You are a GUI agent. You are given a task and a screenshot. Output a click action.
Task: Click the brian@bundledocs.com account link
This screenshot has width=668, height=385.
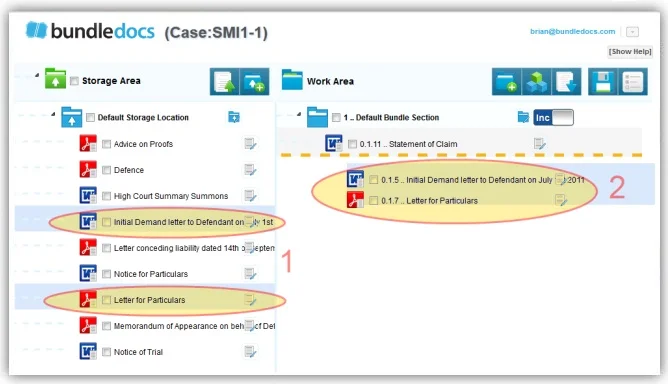(x=573, y=32)
